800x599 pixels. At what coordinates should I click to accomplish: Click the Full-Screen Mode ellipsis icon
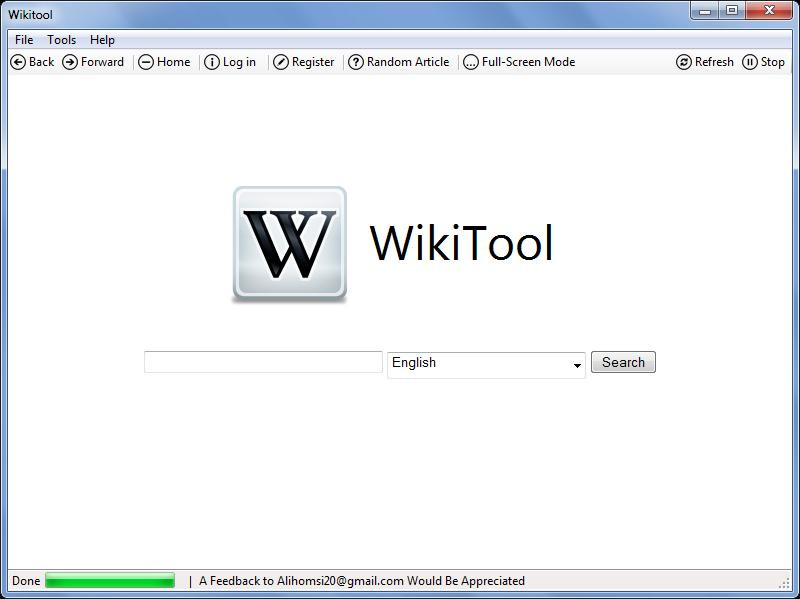(x=470, y=62)
